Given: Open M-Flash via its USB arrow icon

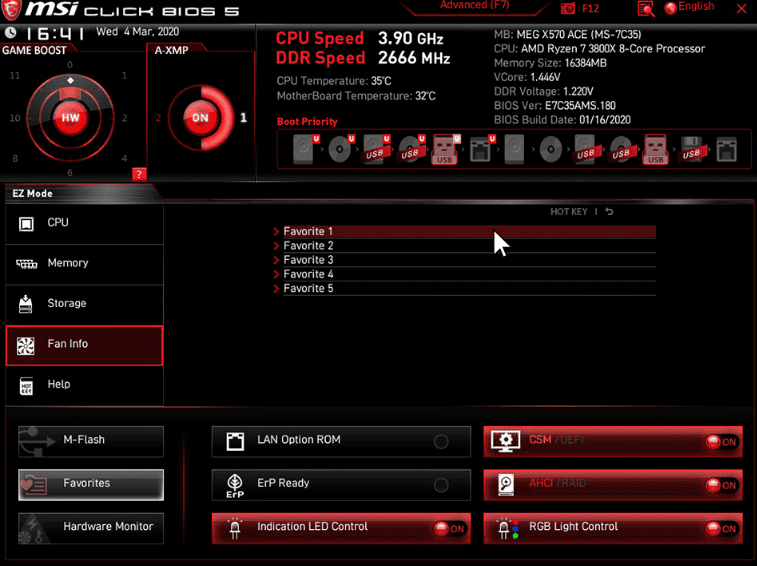Looking at the screenshot, I should pyautogui.click(x=37, y=440).
